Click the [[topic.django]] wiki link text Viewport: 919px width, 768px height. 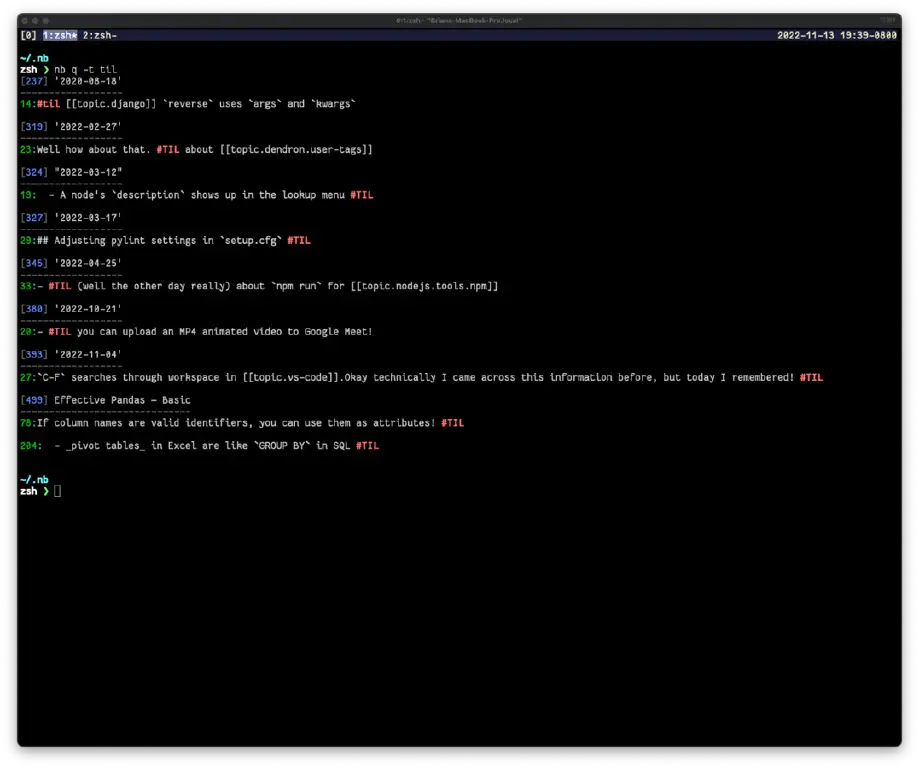pyautogui.click(x=111, y=104)
